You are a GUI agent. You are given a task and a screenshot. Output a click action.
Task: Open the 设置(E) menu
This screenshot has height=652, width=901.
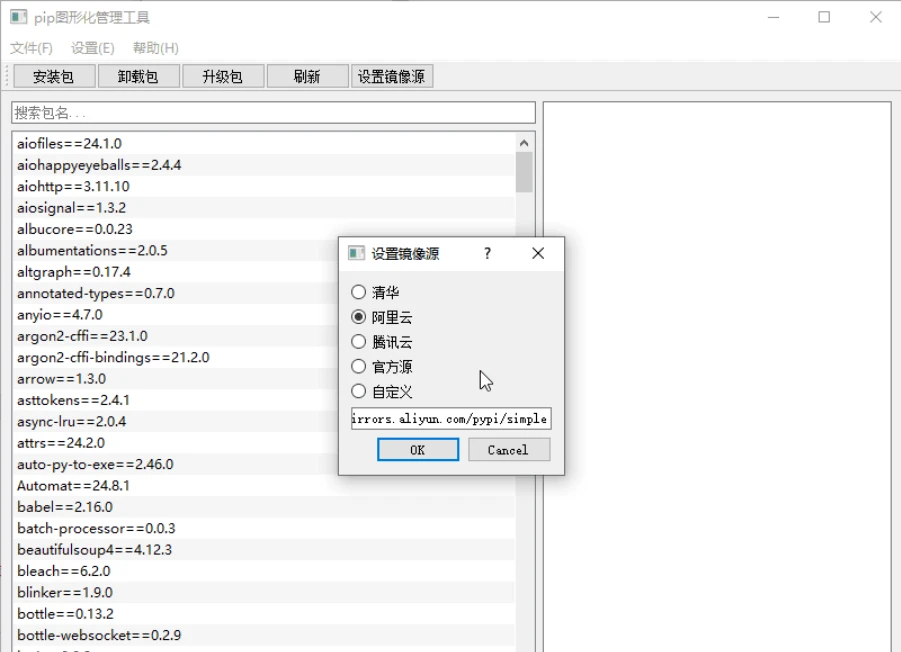[x=93, y=48]
